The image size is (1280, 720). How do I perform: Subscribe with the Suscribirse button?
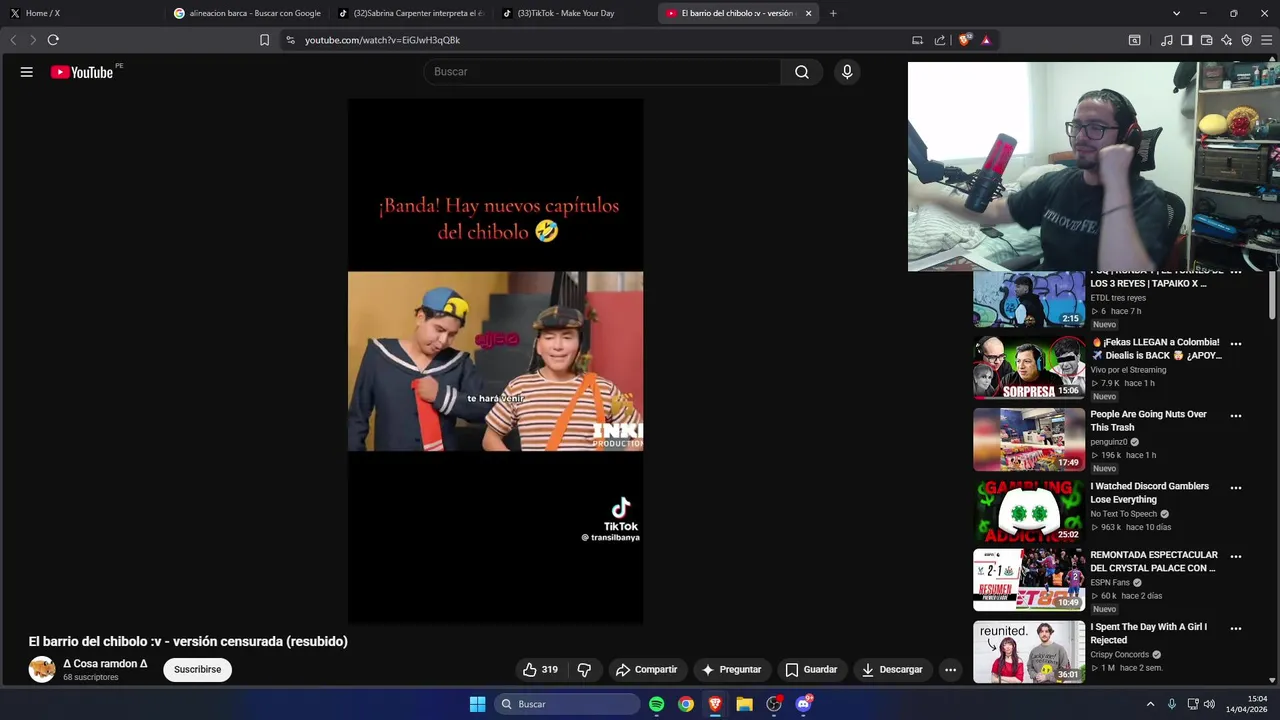coord(198,670)
